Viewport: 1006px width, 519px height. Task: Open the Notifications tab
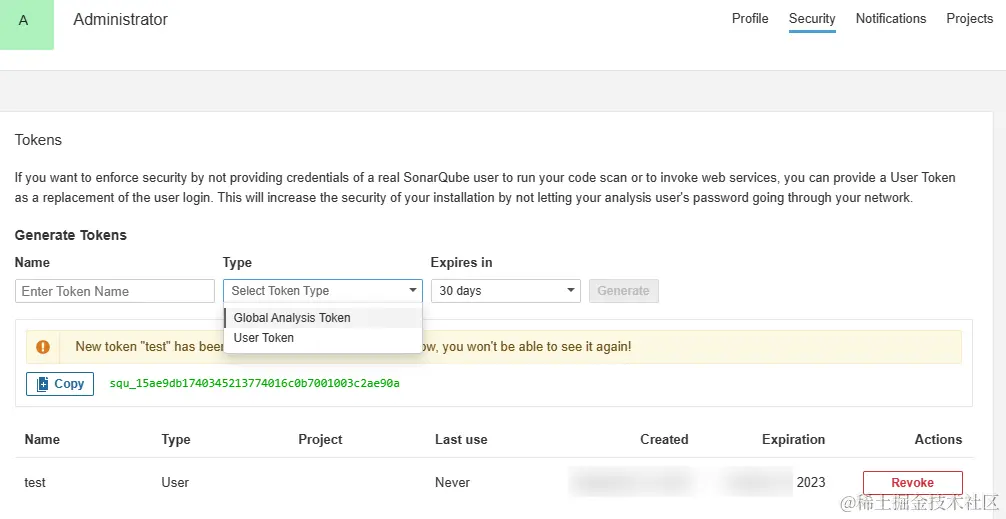pos(891,19)
